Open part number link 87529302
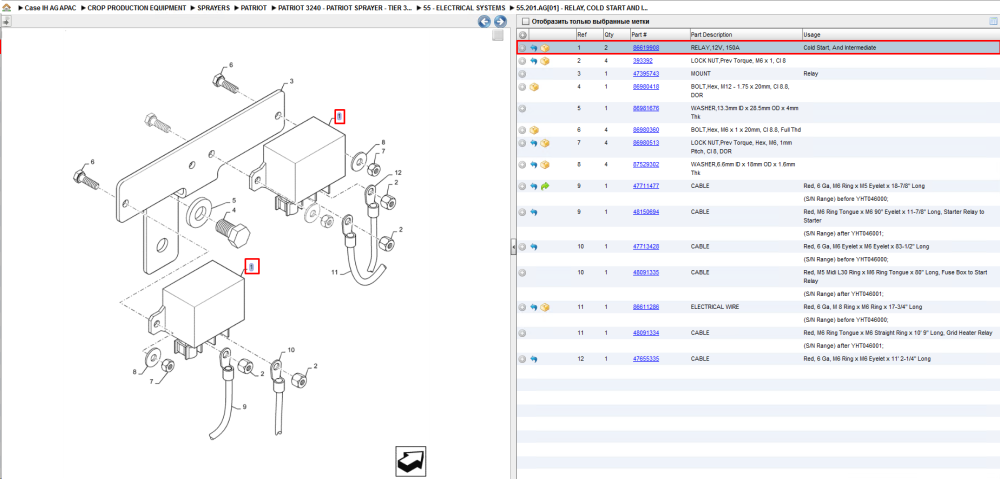This screenshot has height=479, width=1000. point(645,165)
